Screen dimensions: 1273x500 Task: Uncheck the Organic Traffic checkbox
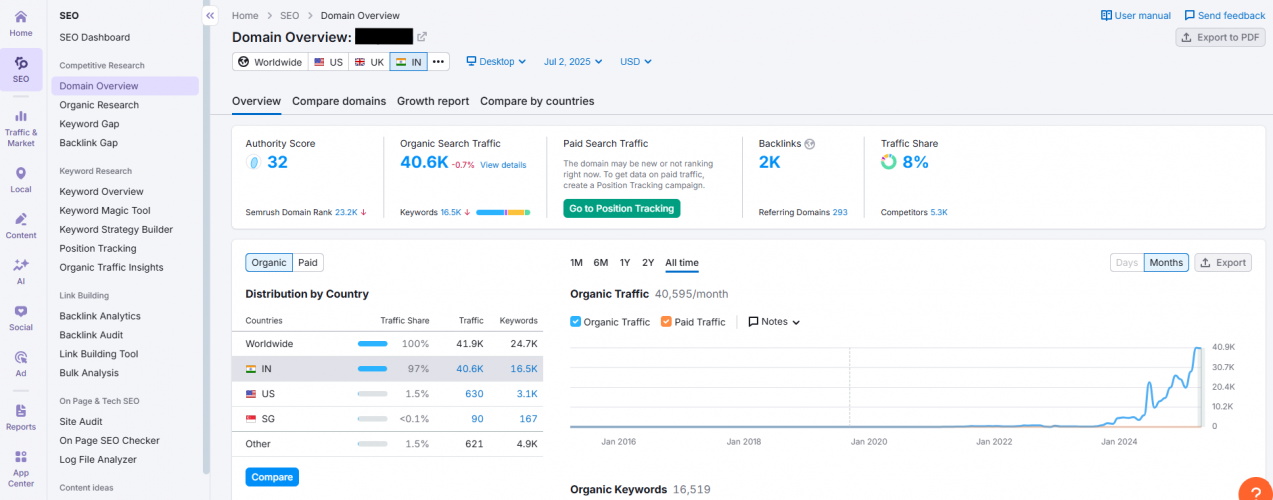coord(575,322)
